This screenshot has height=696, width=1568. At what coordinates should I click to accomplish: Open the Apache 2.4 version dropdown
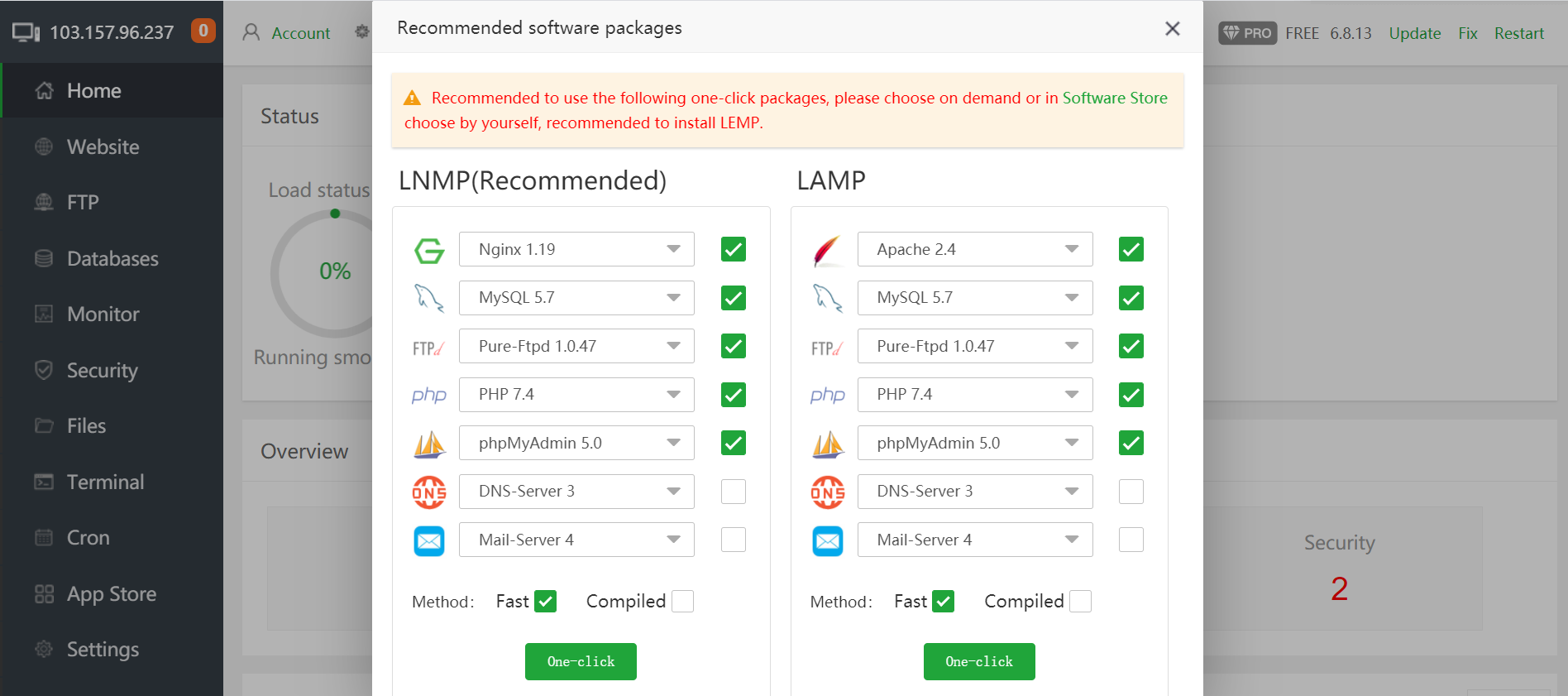pyautogui.click(x=975, y=249)
